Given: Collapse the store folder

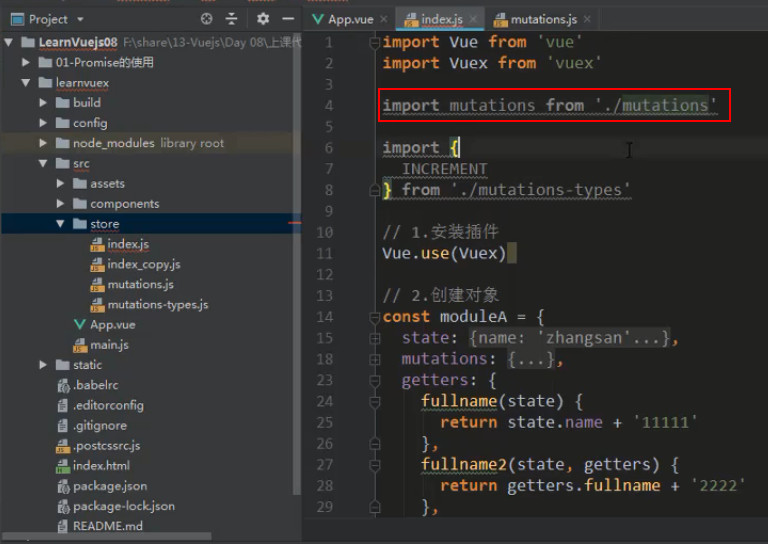Looking at the screenshot, I should (x=60, y=224).
